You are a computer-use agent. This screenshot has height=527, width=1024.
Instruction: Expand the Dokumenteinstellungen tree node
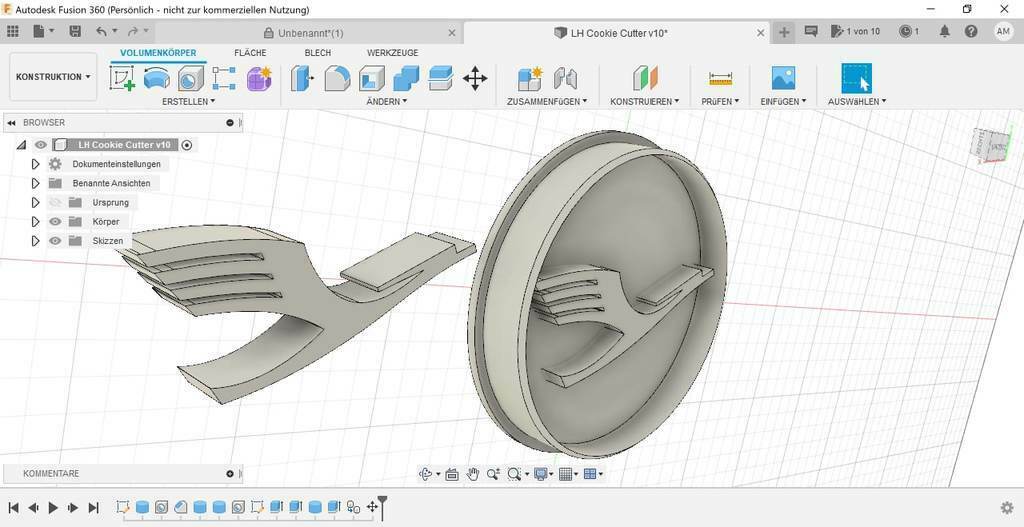pyautogui.click(x=35, y=164)
